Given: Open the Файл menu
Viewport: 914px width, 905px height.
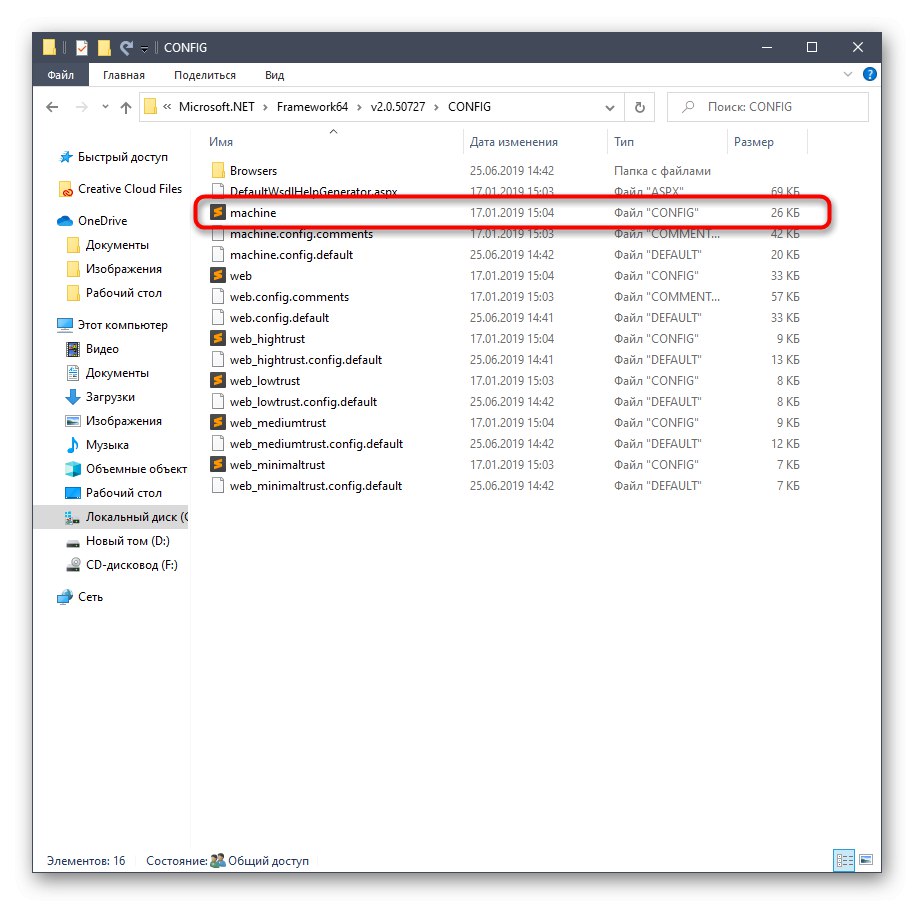Looking at the screenshot, I should 61,75.
